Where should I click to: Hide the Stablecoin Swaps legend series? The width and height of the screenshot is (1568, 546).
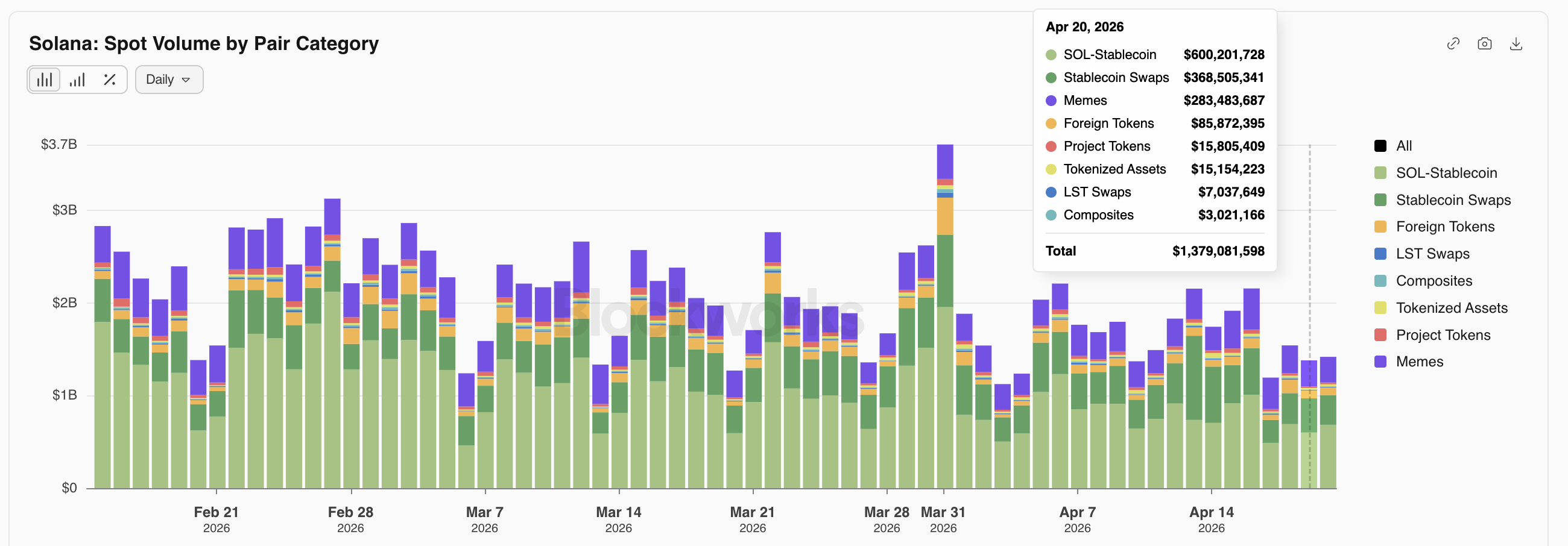click(x=1452, y=200)
